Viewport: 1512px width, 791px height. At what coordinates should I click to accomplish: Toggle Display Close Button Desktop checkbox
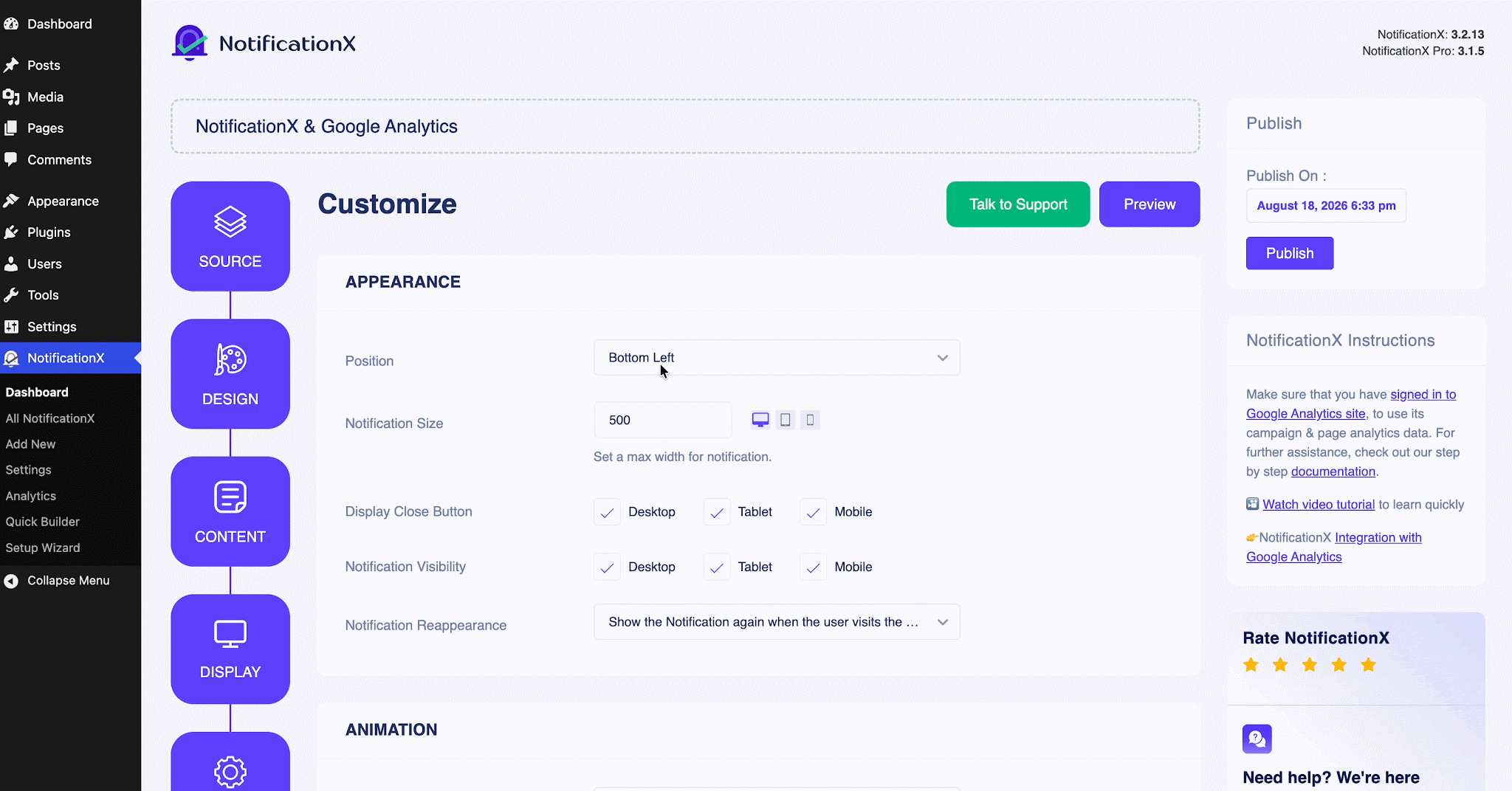coord(607,512)
